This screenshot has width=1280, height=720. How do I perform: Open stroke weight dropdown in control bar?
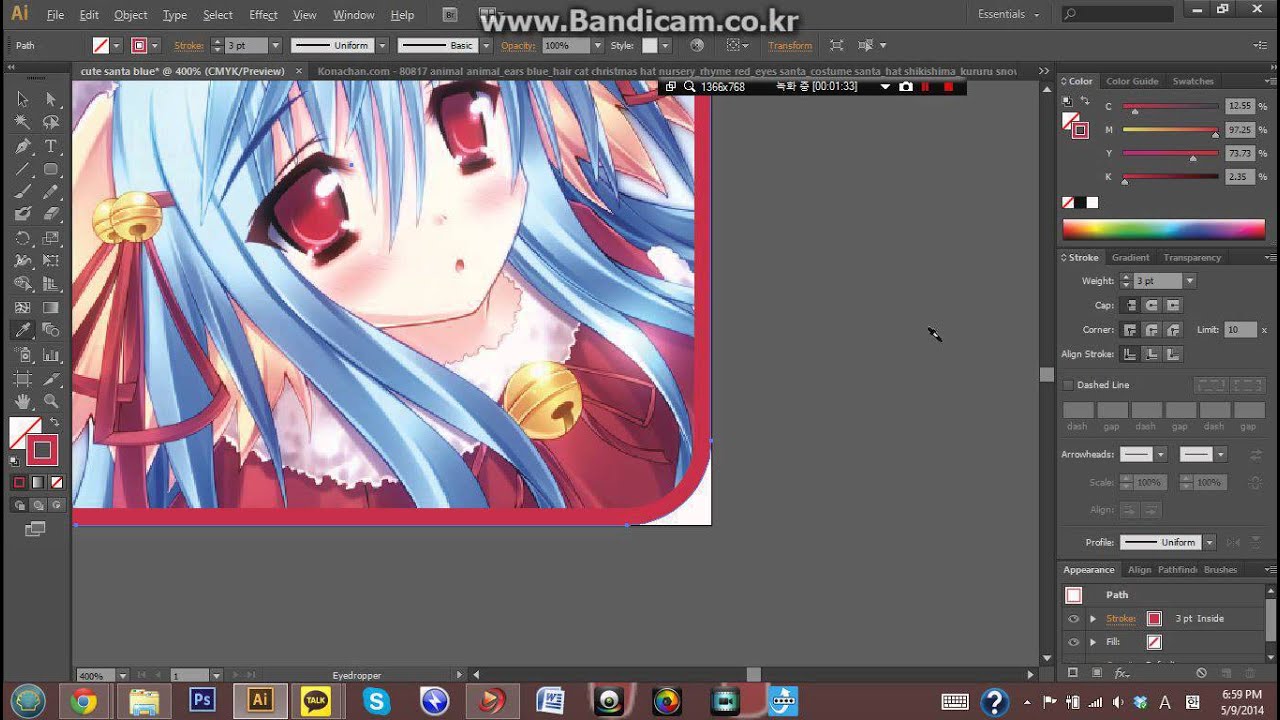coord(275,45)
